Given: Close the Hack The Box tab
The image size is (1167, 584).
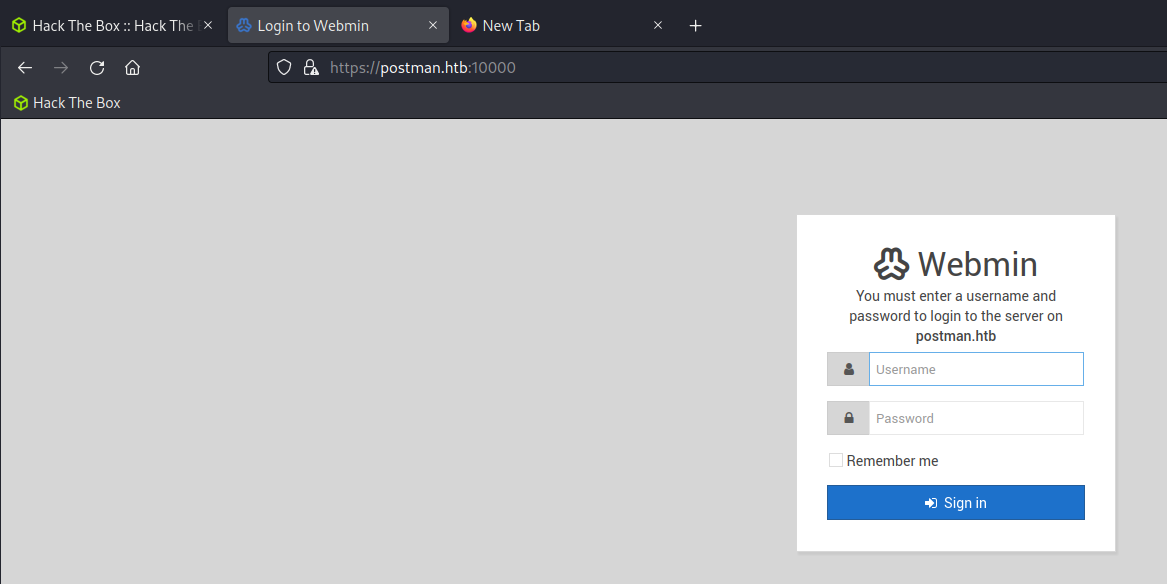Looking at the screenshot, I should pos(208,25).
